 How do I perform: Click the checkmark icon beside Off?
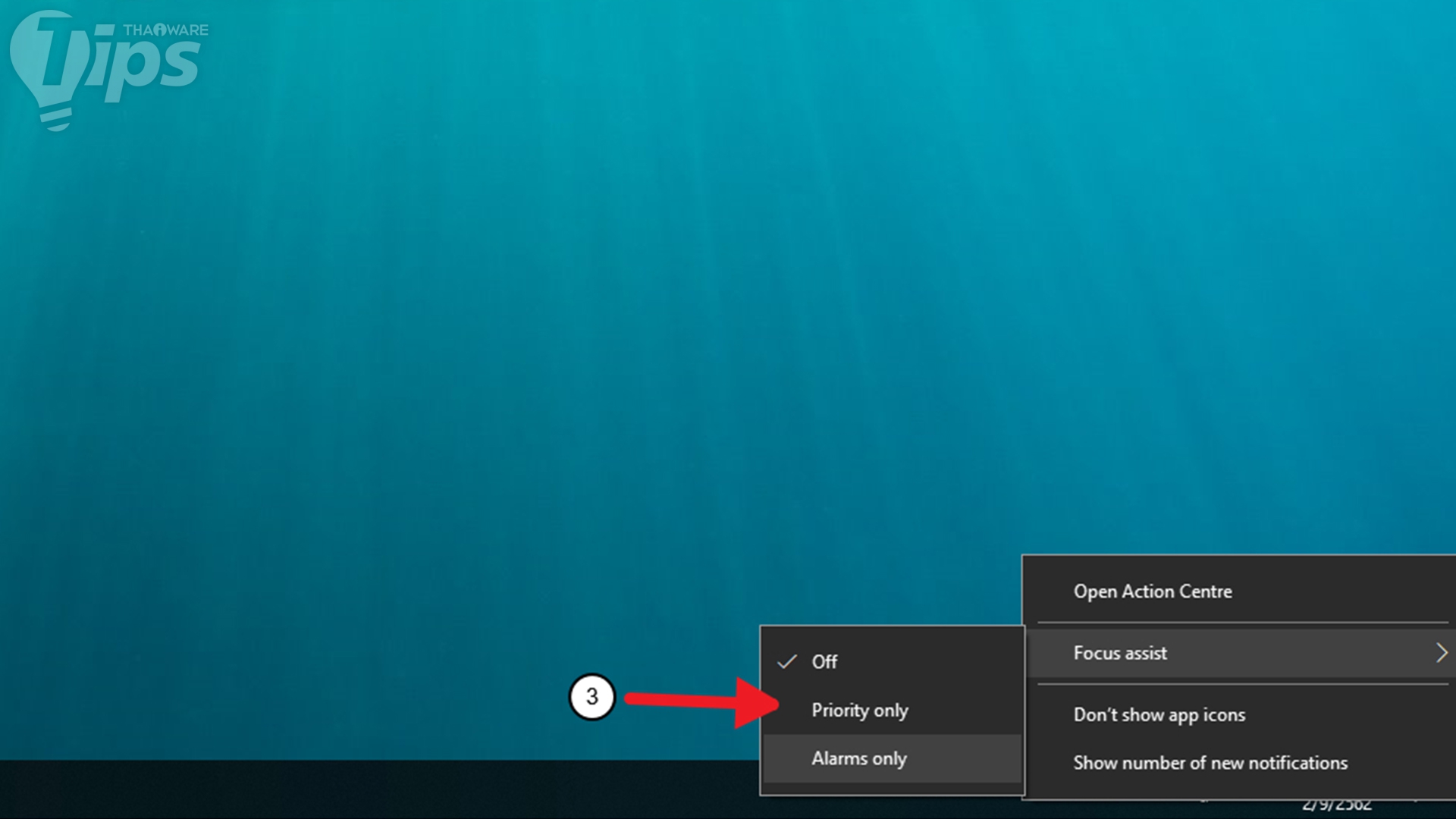point(787,662)
